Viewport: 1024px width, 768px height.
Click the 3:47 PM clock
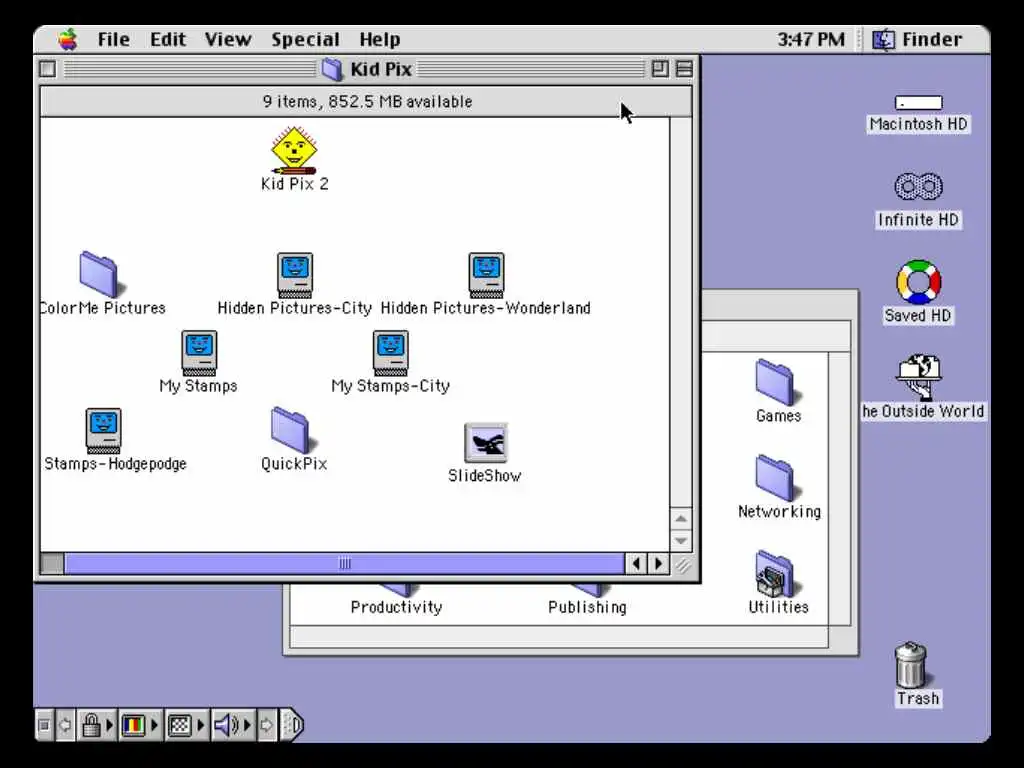[x=811, y=39]
